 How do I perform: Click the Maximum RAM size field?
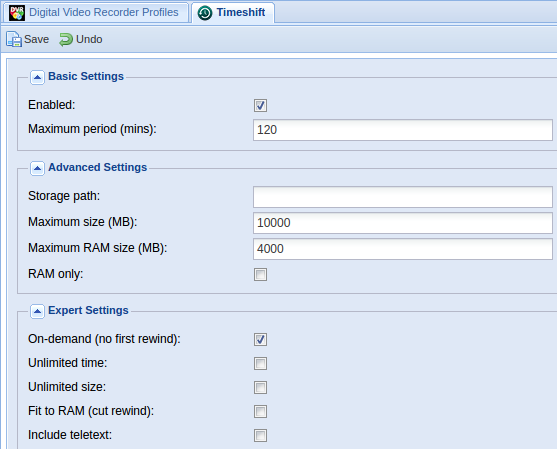403,249
